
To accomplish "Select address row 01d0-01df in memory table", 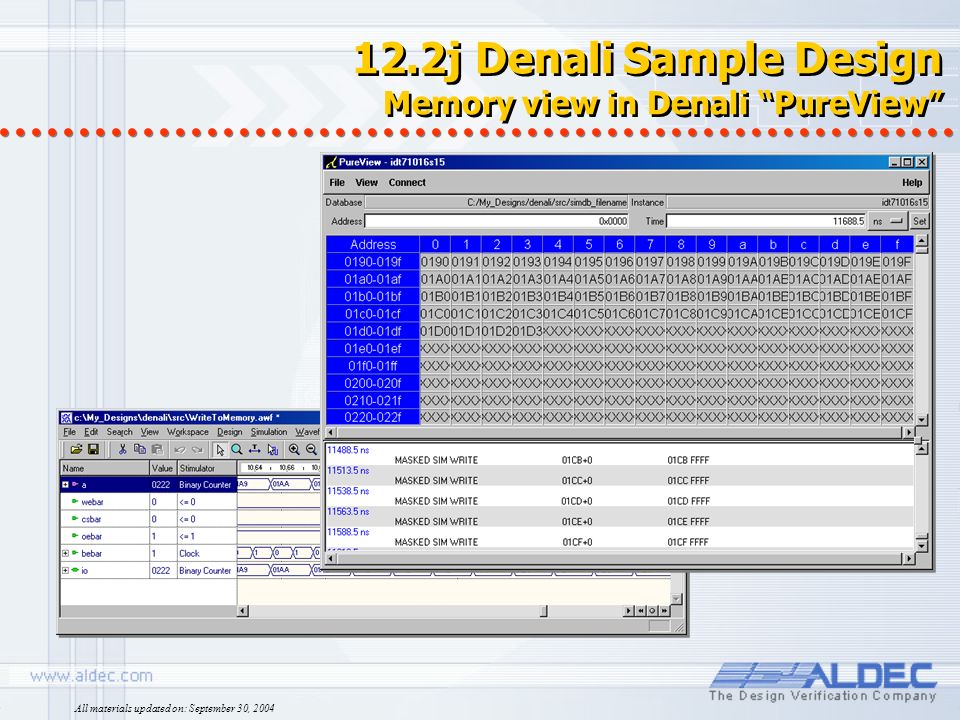I will [x=372, y=331].
